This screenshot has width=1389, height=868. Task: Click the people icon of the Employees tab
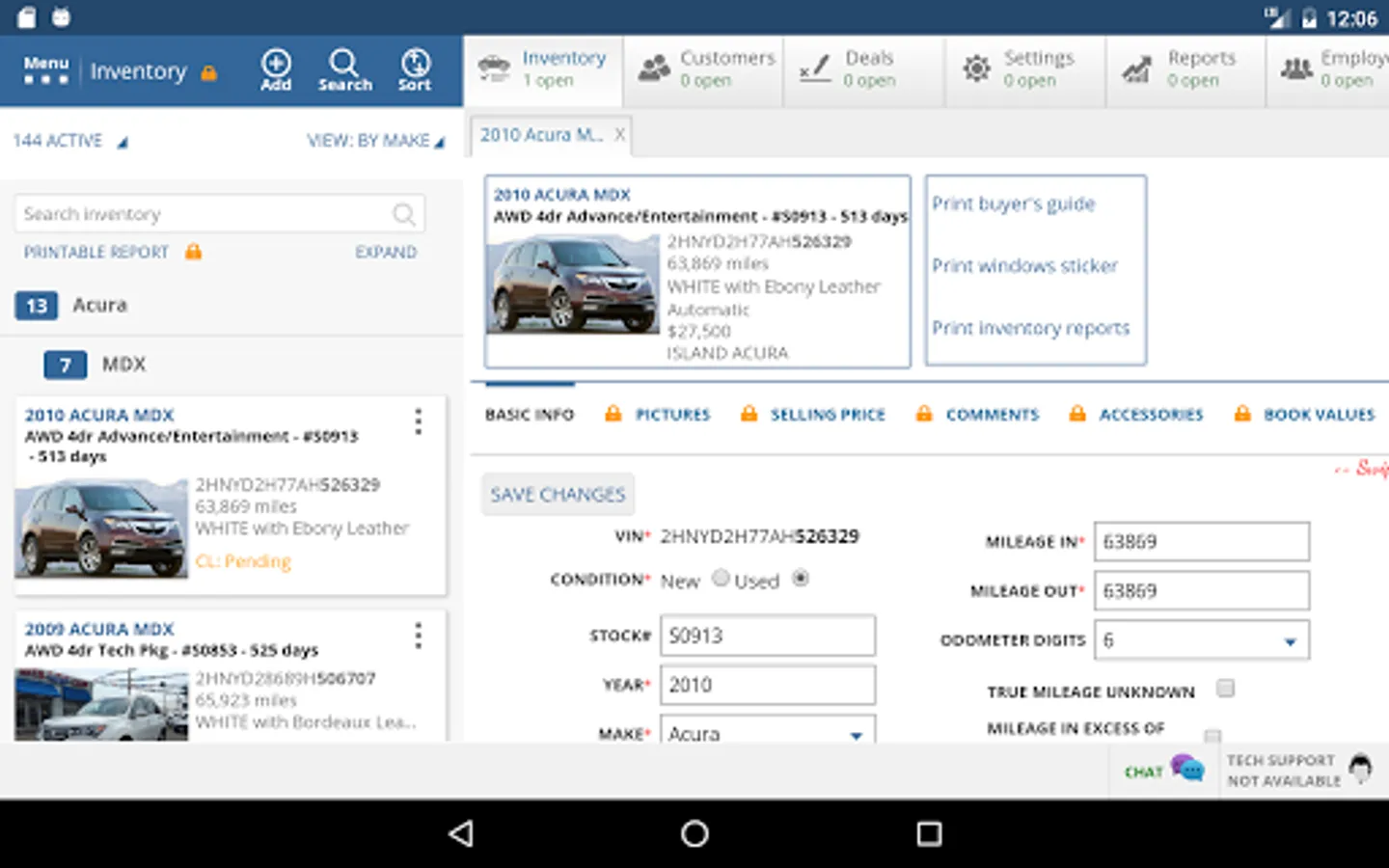click(x=1296, y=68)
